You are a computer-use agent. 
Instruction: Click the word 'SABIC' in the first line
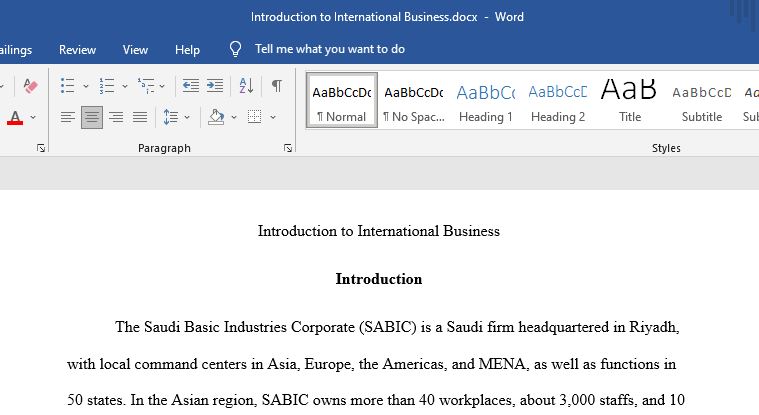(x=388, y=327)
